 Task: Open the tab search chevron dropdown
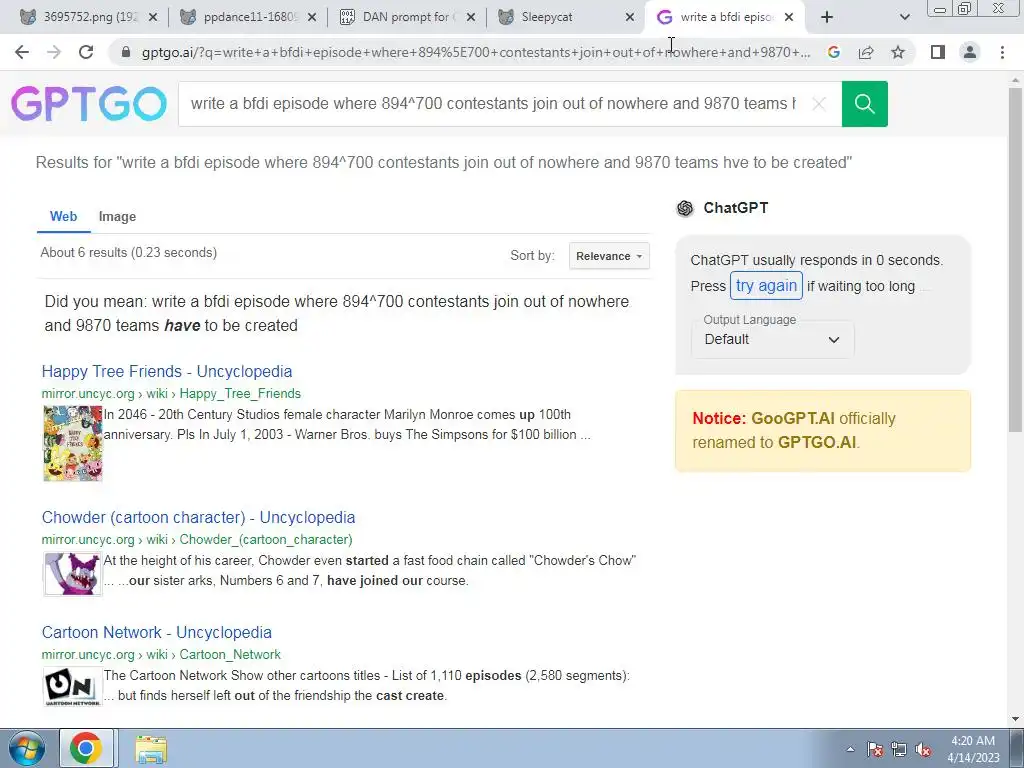click(x=904, y=17)
